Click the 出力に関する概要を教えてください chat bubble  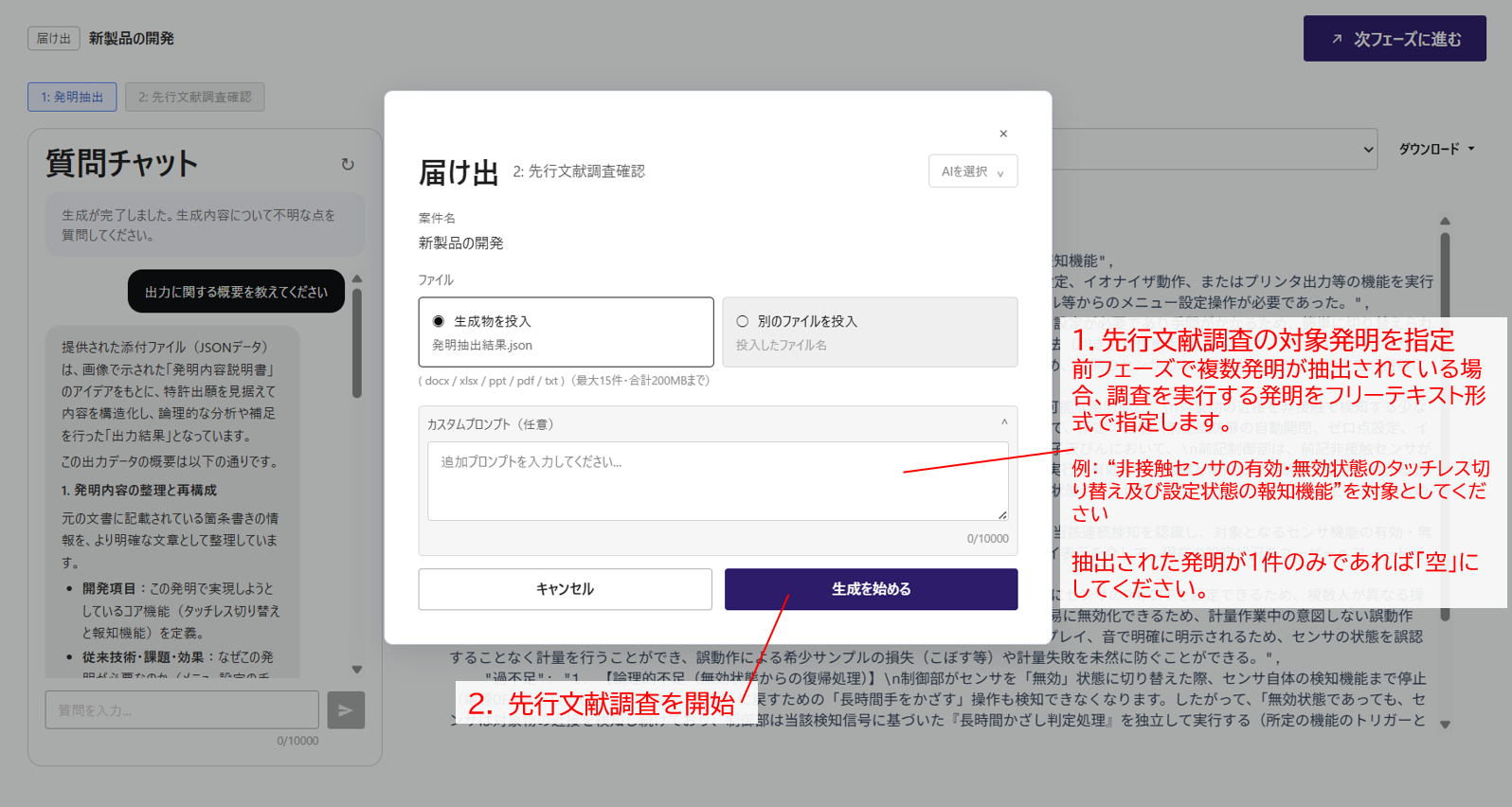click(236, 292)
